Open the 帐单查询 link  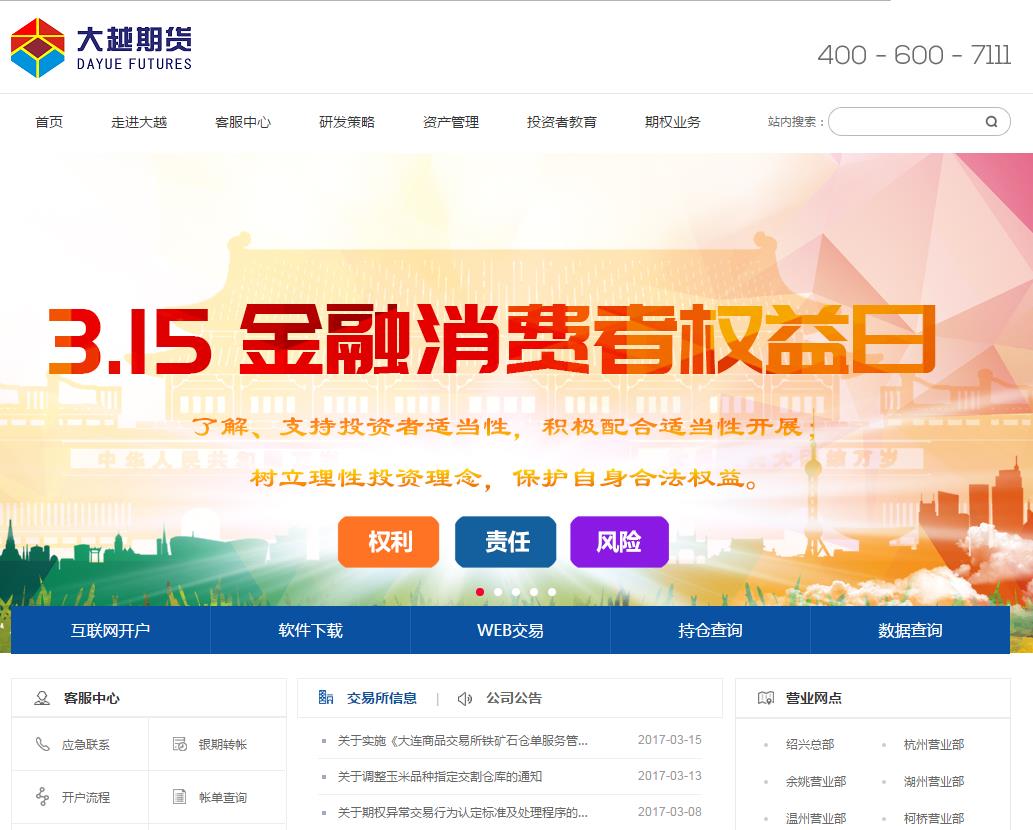point(223,797)
